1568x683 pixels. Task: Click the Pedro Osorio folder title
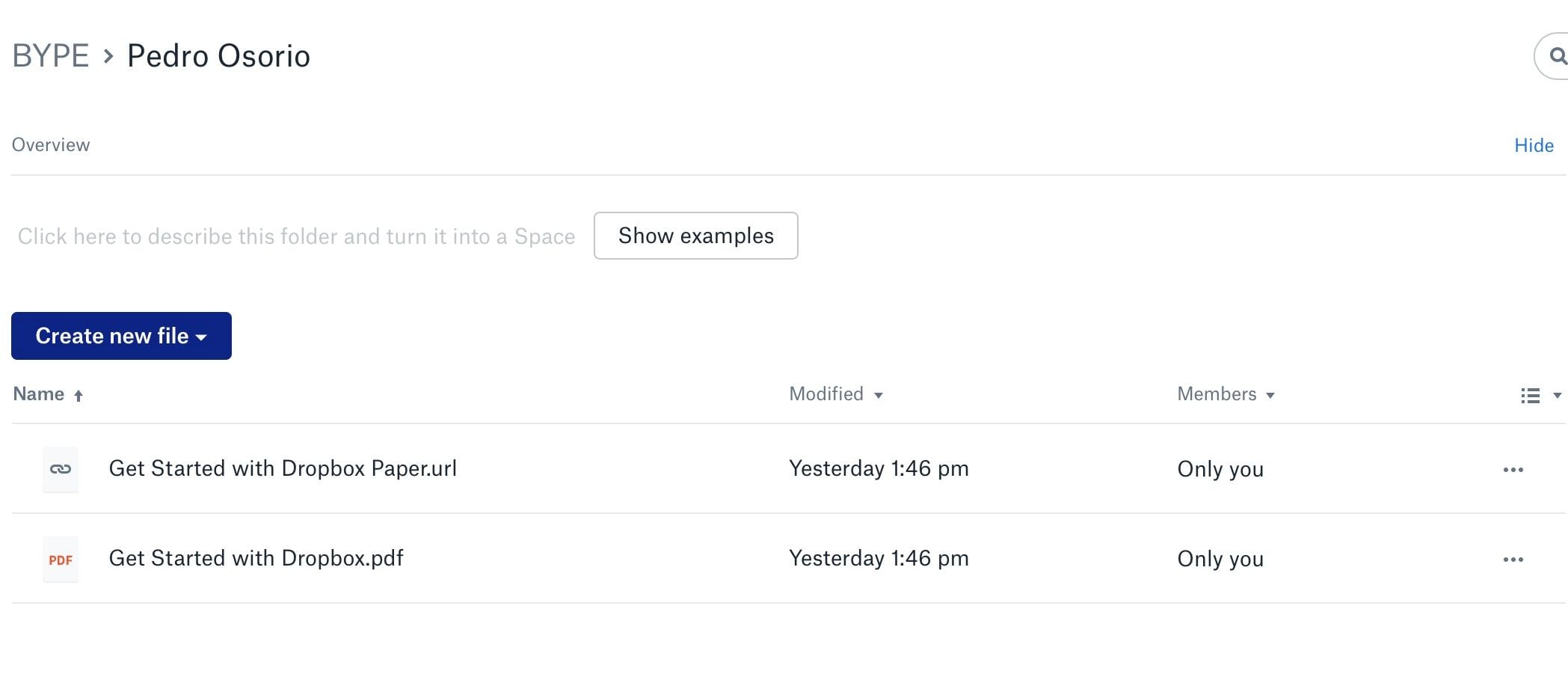click(x=218, y=56)
